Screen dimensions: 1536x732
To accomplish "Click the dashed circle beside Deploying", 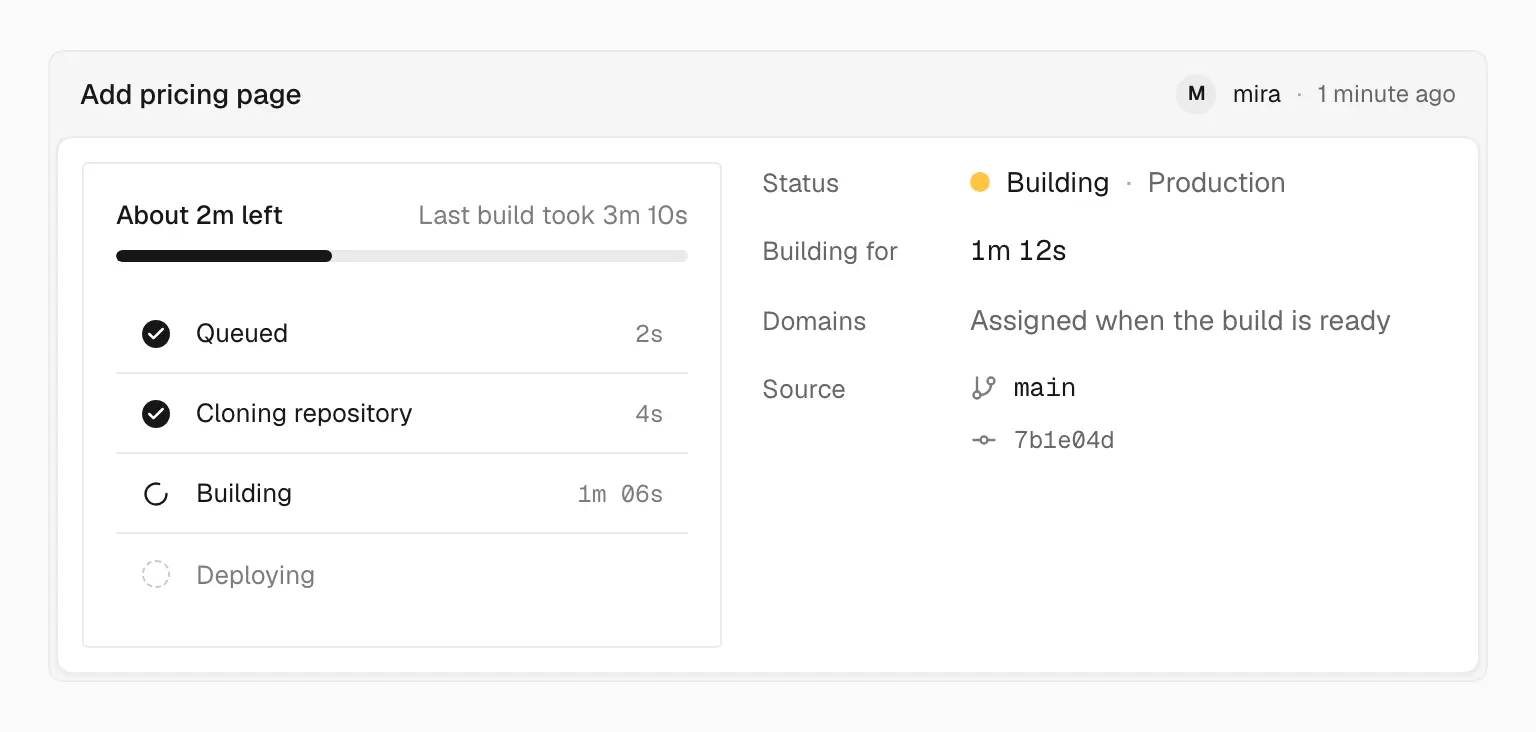I will [x=156, y=575].
